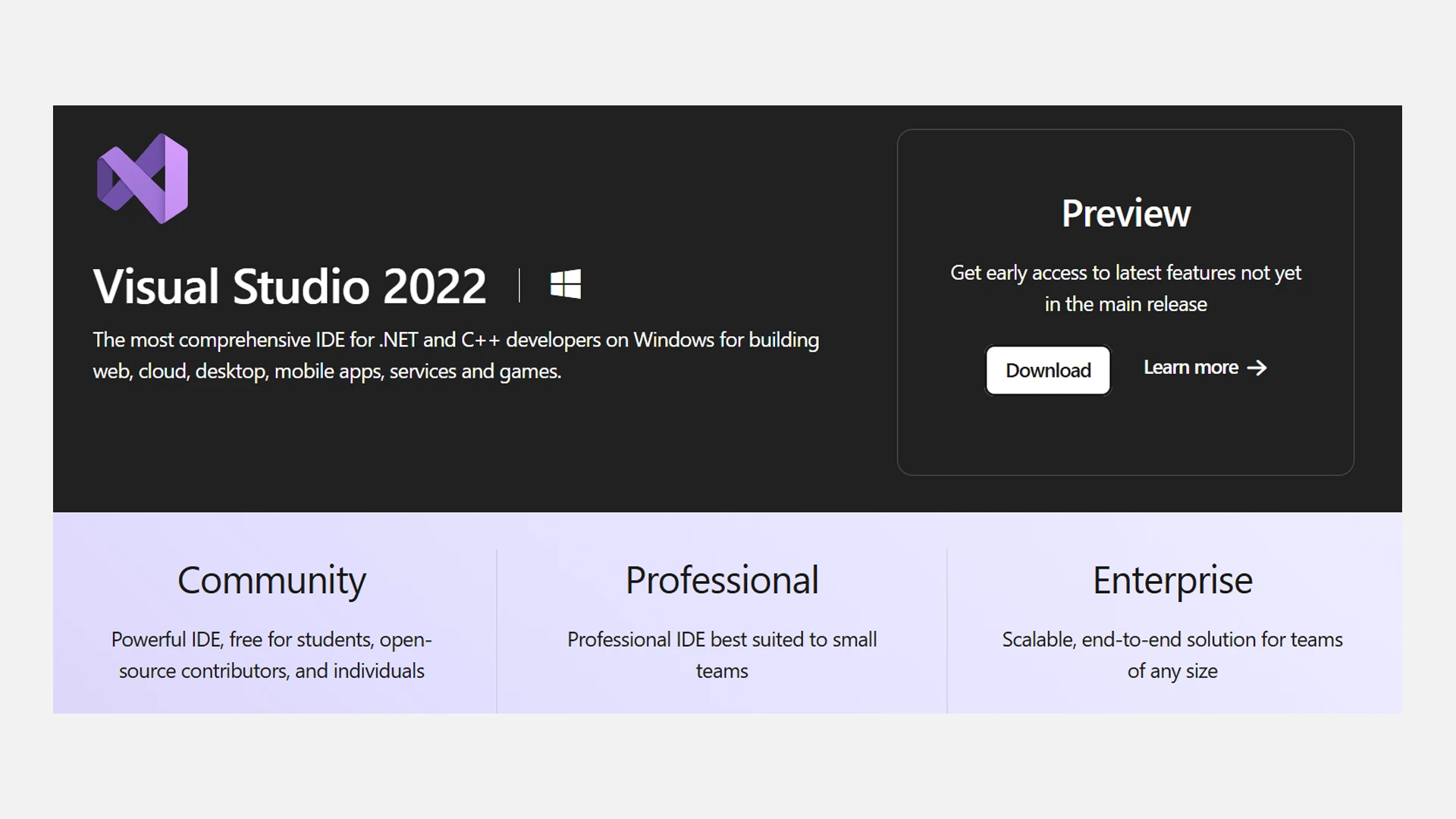The width and height of the screenshot is (1456, 819).
Task: Click divider between Community and Professional
Action: (497, 629)
